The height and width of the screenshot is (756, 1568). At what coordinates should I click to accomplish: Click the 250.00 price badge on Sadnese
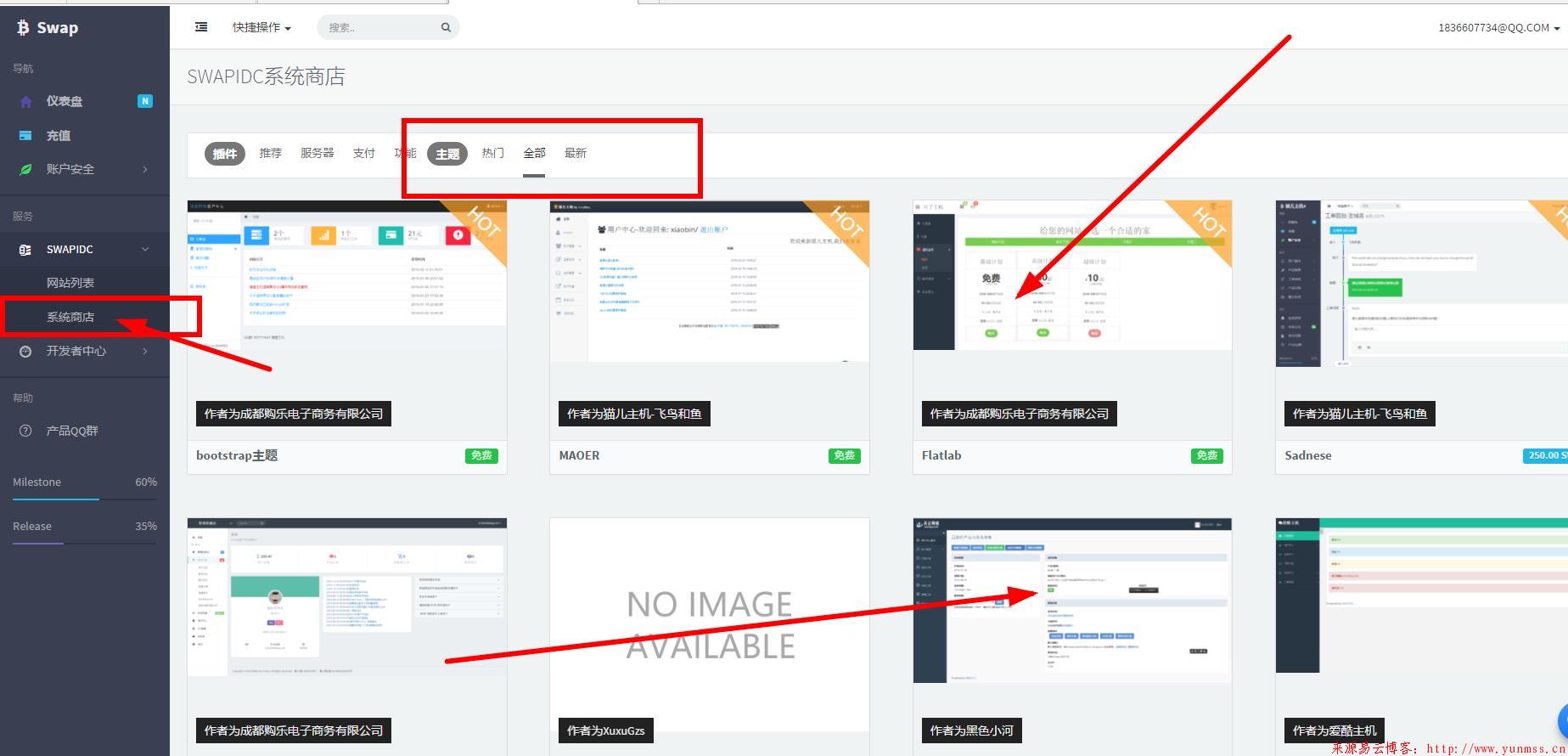click(x=1545, y=456)
